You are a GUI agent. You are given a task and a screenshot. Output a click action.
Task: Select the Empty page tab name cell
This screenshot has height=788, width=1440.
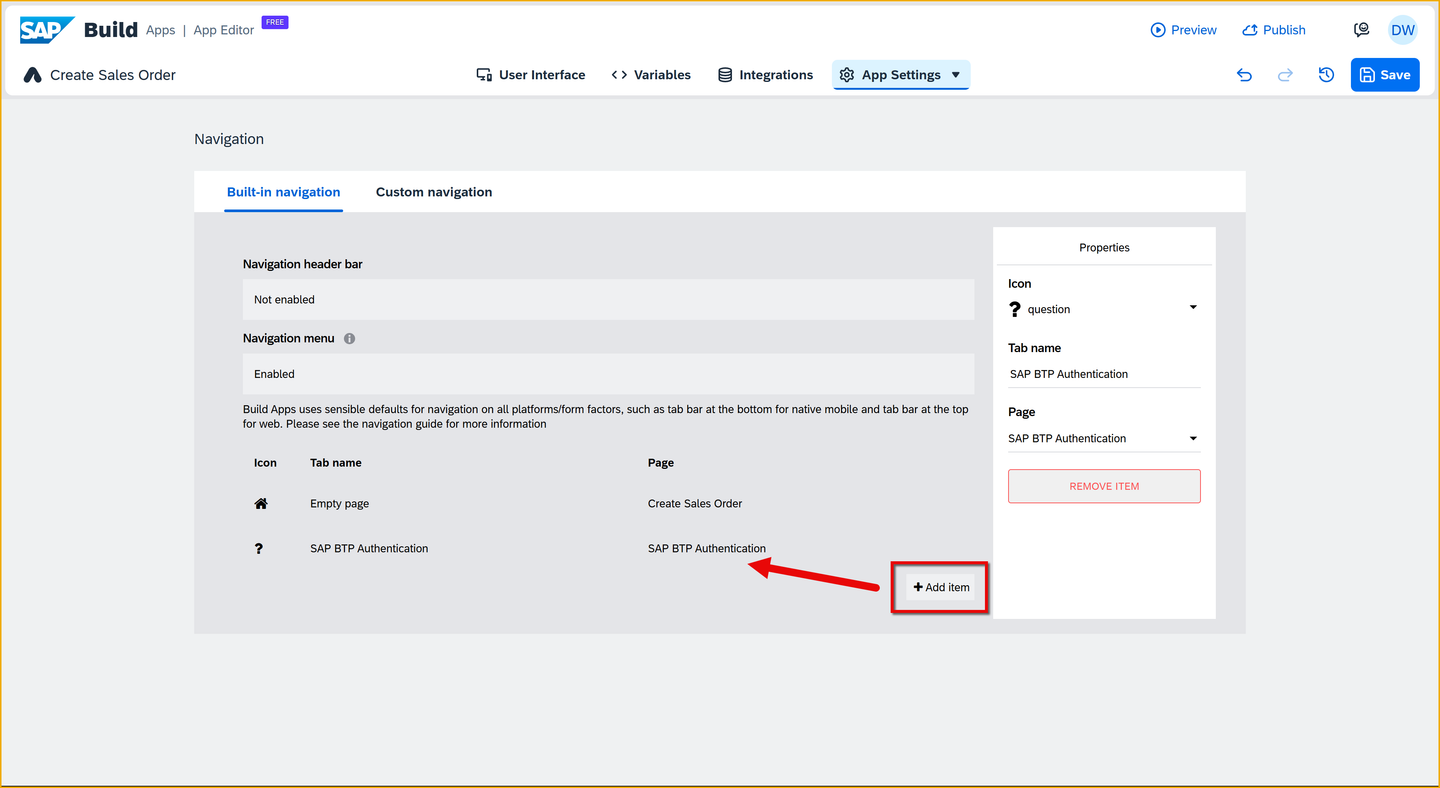(x=340, y=504)
